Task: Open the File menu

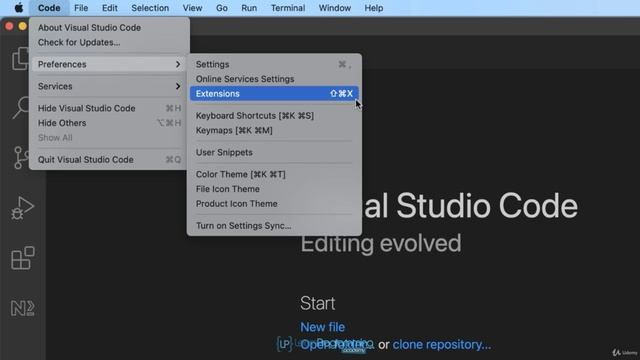Action: (x=81, y=8)
